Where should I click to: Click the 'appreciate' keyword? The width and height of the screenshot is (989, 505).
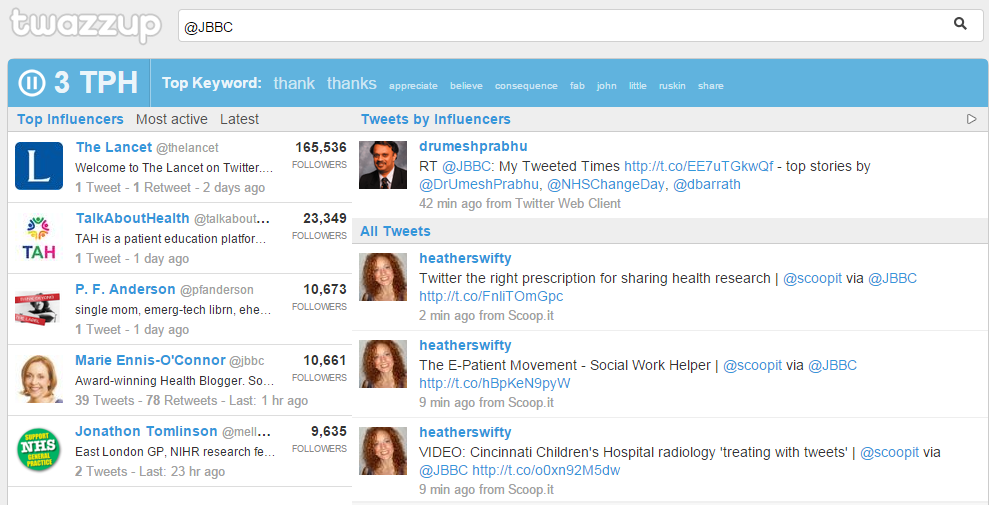pyautogui.click(x=413, y=86)
